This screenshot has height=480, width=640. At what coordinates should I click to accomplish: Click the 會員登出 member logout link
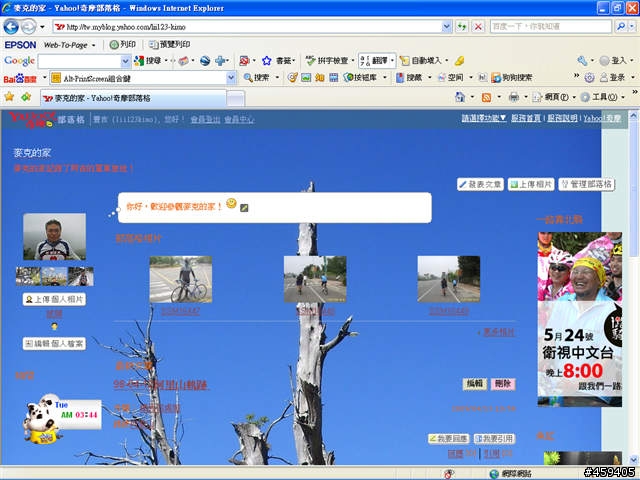point(205,120)
